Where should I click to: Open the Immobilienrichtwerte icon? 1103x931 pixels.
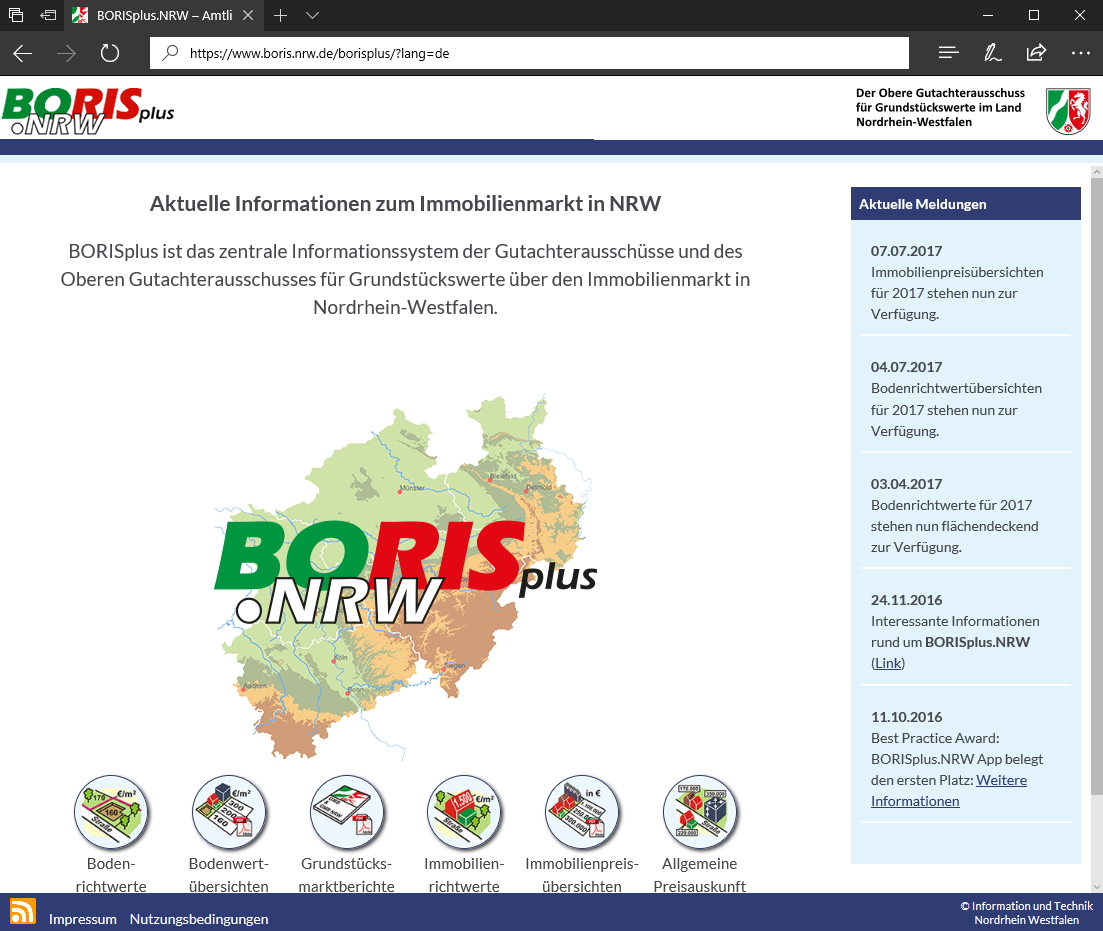tap(464, 812)
